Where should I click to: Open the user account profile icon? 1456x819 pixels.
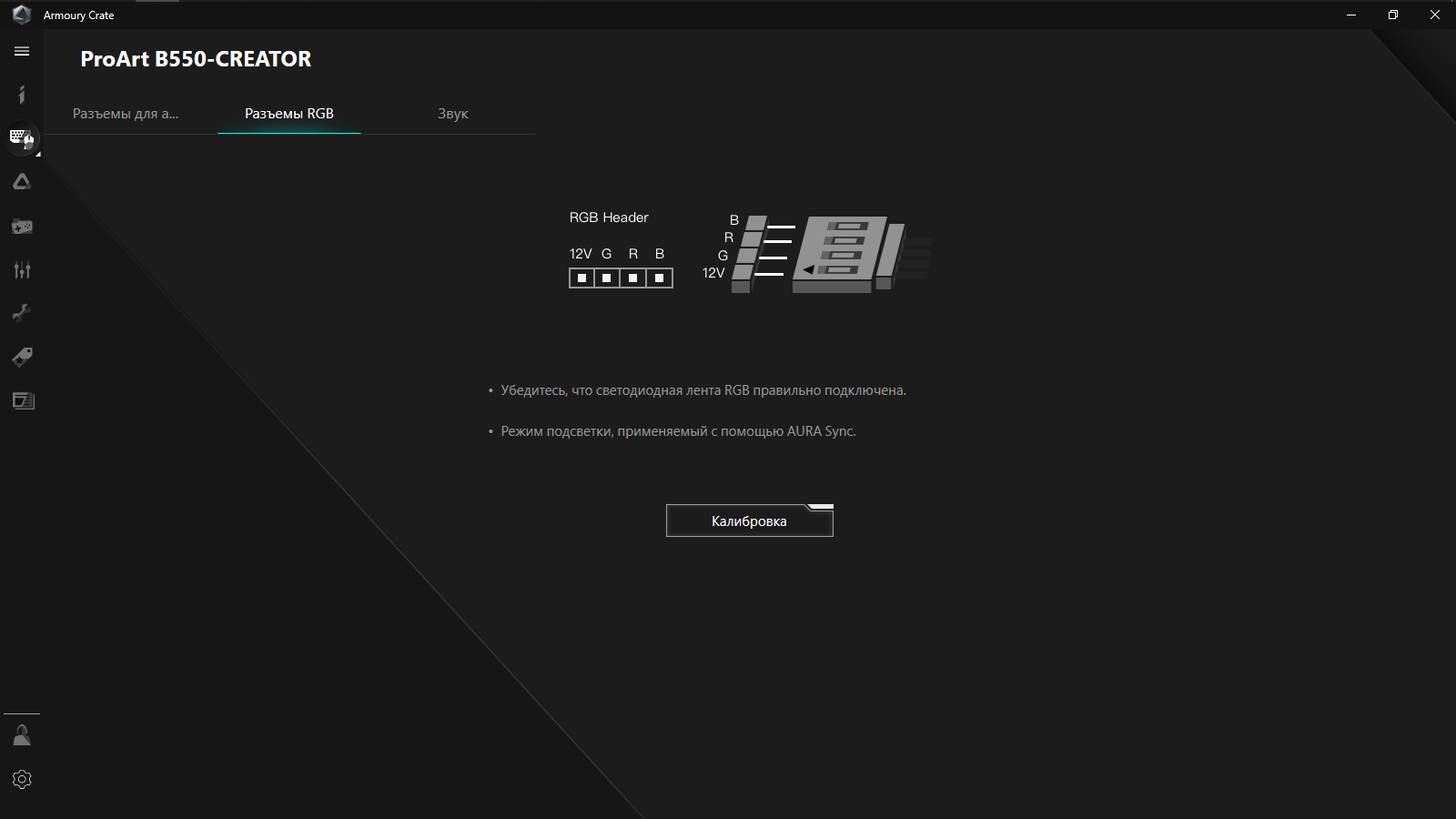coord(22,735)
